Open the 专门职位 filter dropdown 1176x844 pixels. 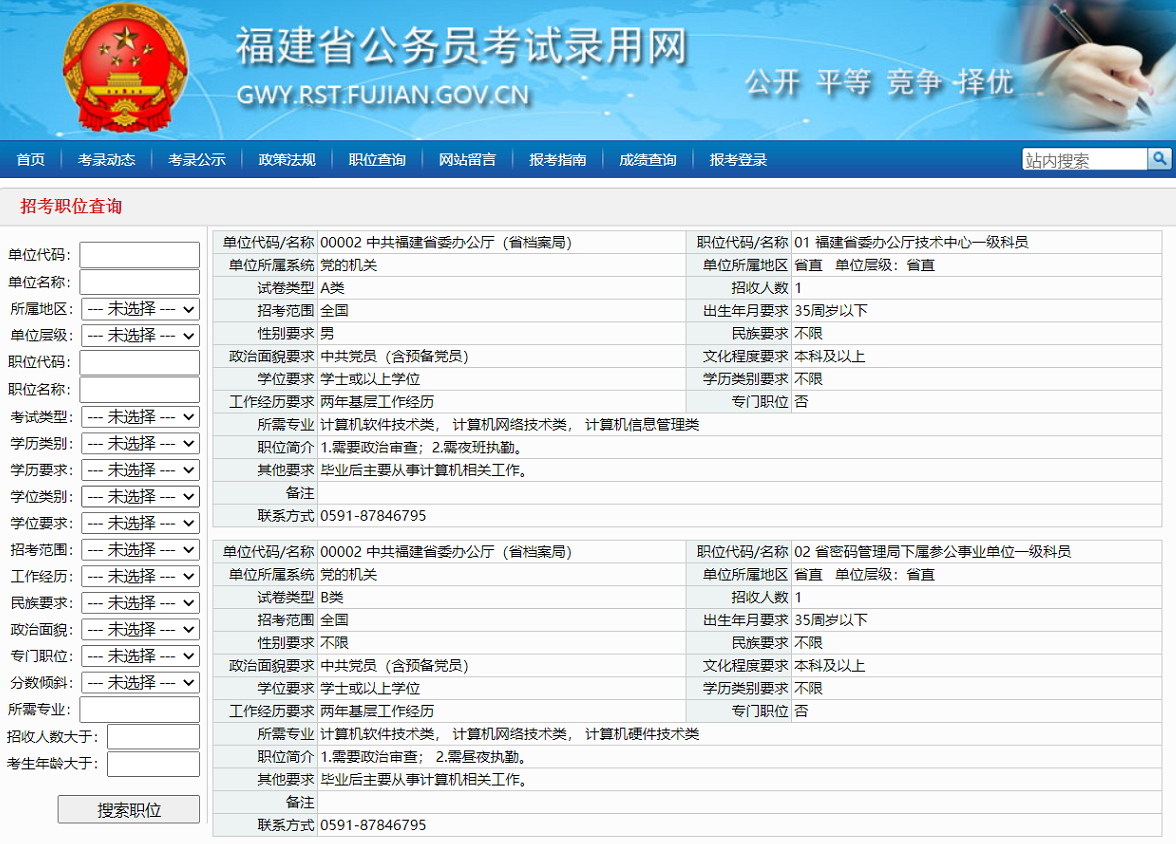[x=140, y=656]
